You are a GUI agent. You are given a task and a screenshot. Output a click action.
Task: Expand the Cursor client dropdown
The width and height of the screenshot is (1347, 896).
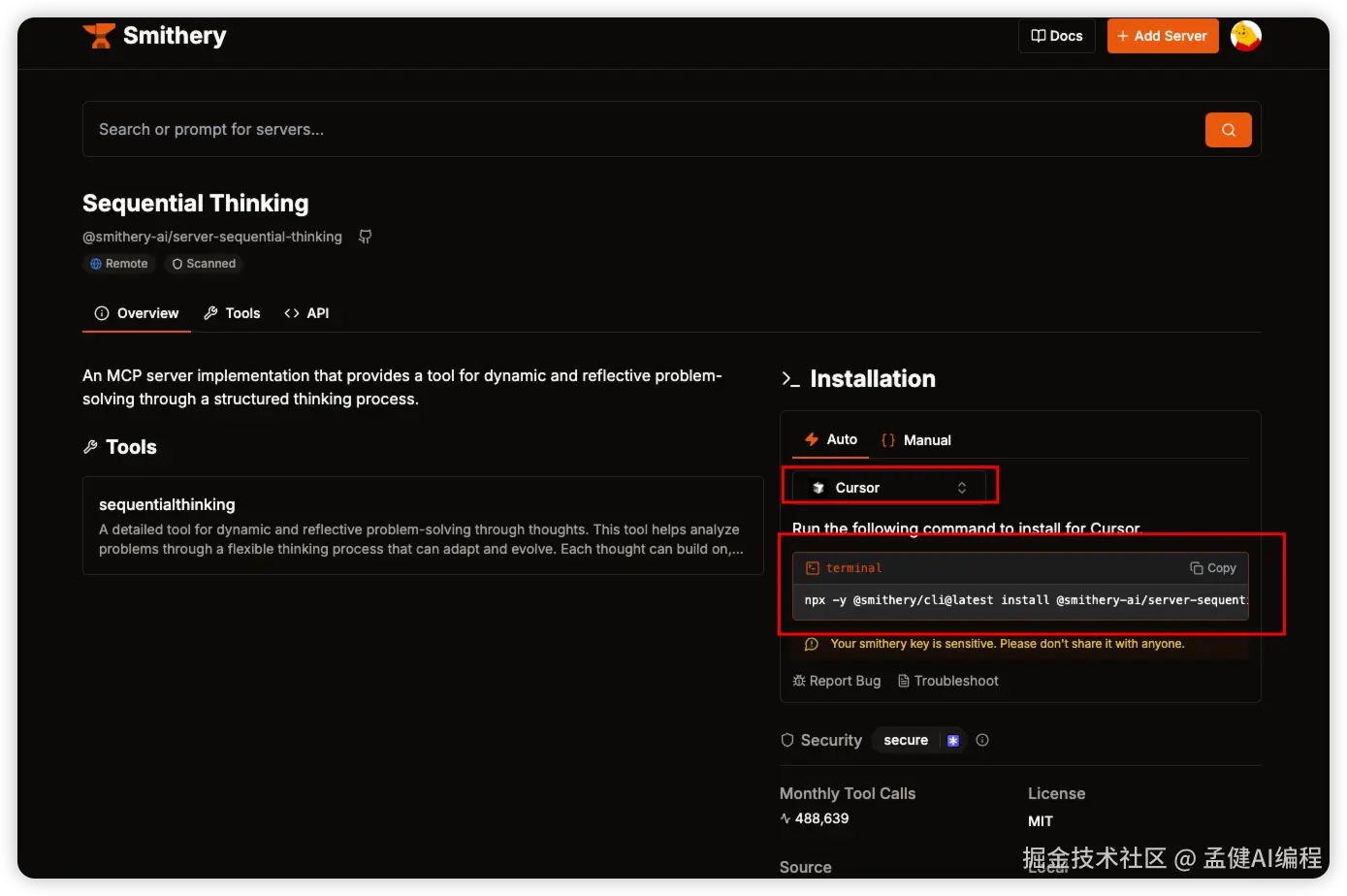(x=889, y=487)
